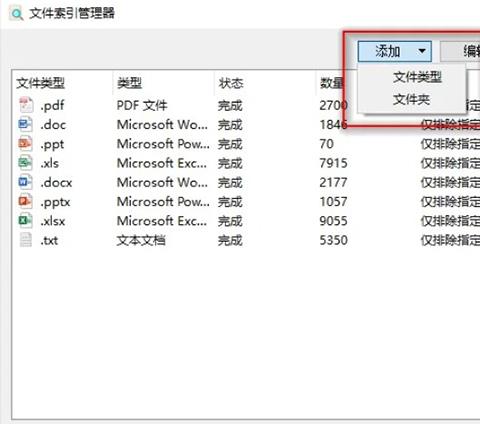Click 'Microsoft Exc...' in the .xls row
Image resolution: width=480 pixels, height=424 pixels.
coord(162,163)
